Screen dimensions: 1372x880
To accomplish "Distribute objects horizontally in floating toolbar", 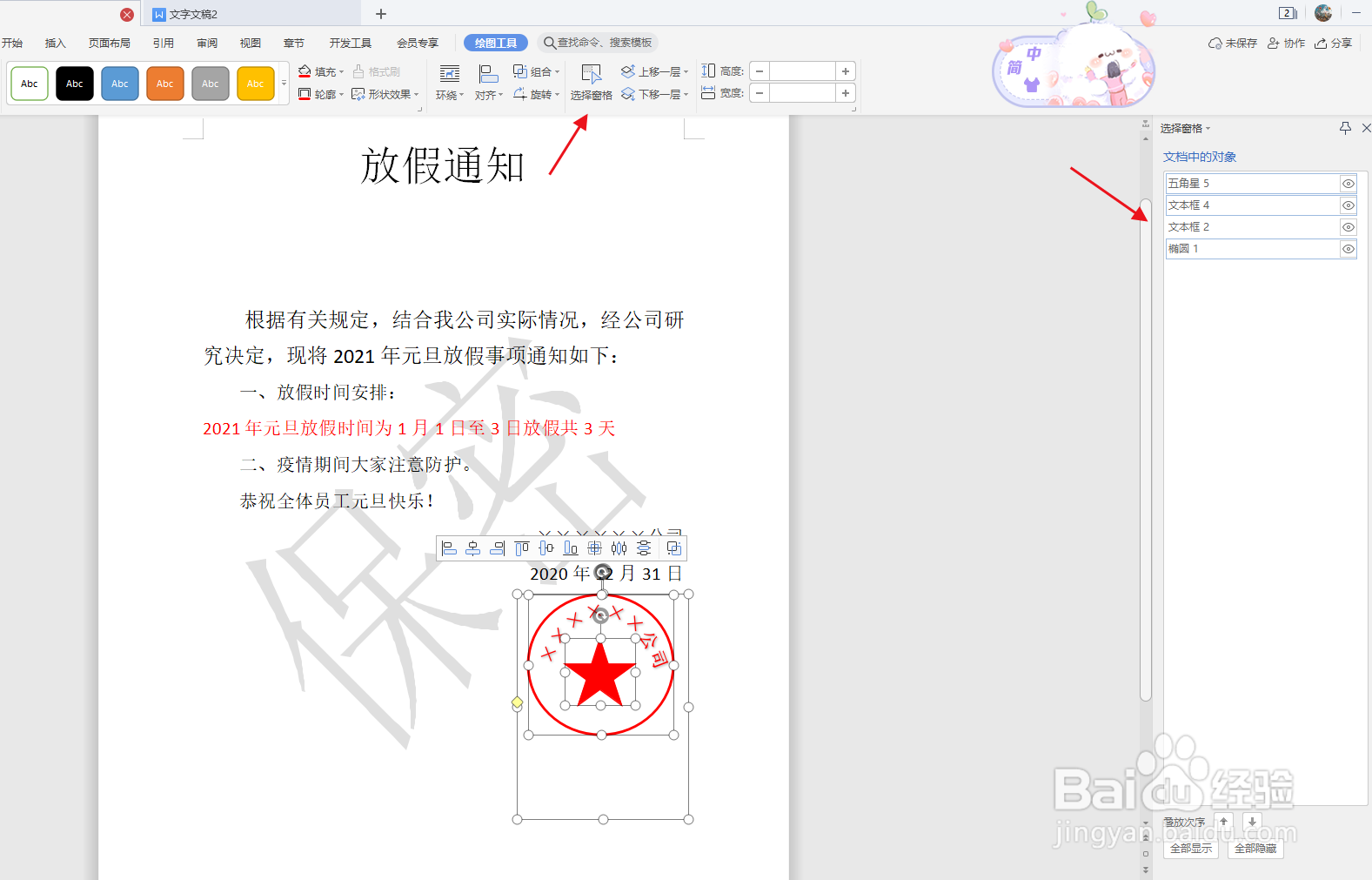I will [619, 548].
